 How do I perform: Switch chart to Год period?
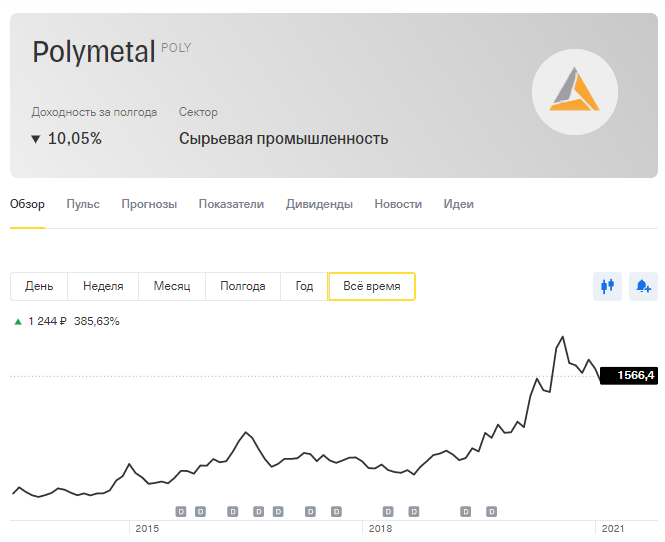[x=304, y=286]
